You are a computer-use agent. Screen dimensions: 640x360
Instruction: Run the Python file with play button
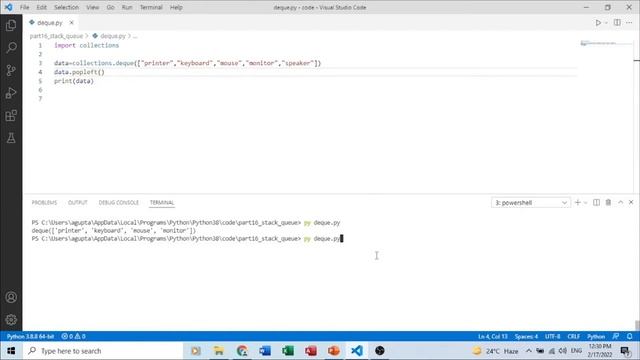pyautogui.click(x=598, y=23)
